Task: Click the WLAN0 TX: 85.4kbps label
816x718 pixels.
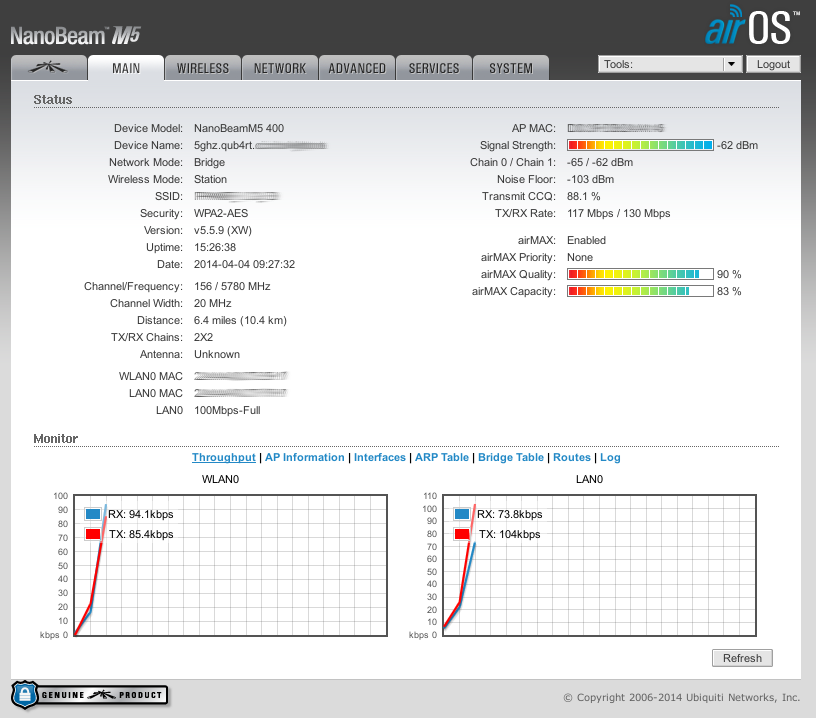Action: tap(141, 534)
